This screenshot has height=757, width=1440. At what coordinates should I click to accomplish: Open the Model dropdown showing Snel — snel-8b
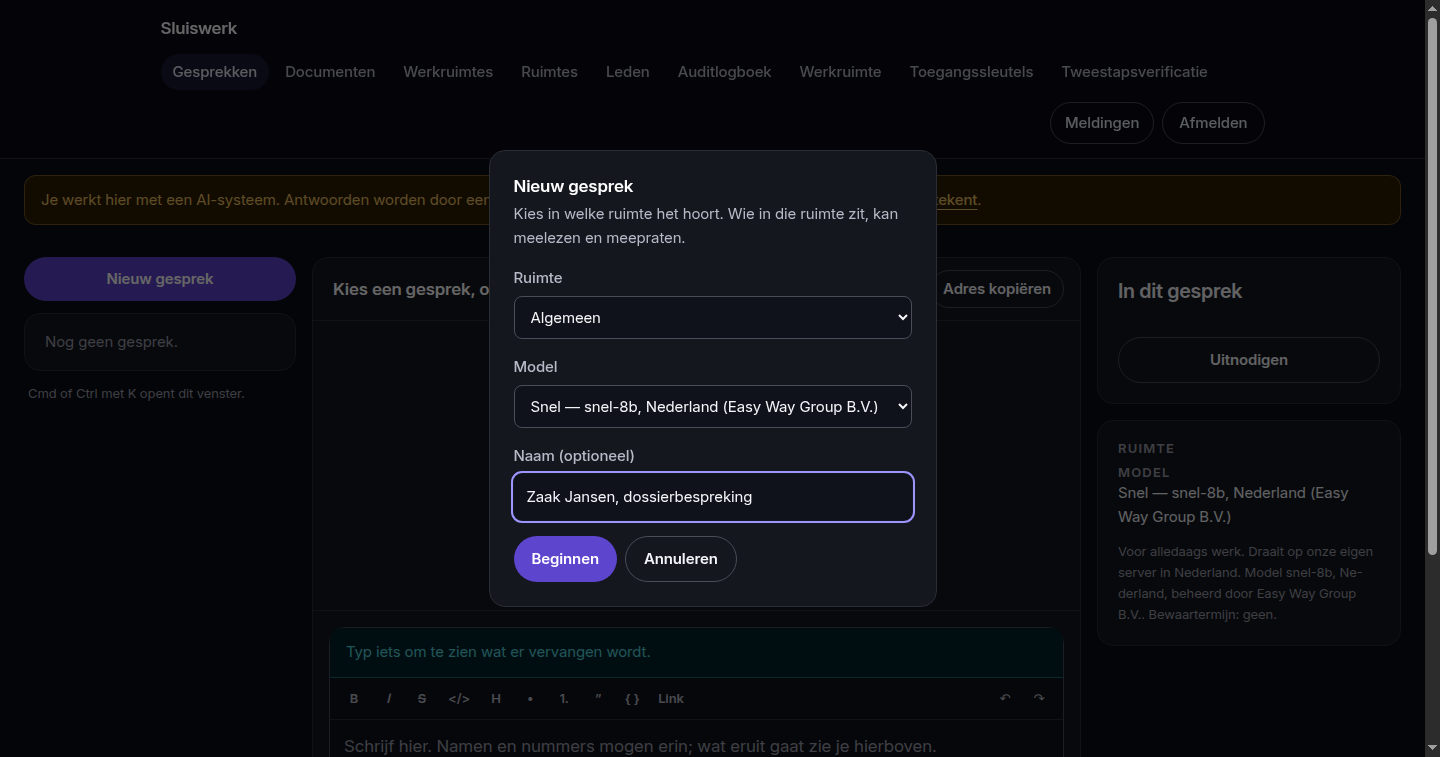click(x=713, y=407)
